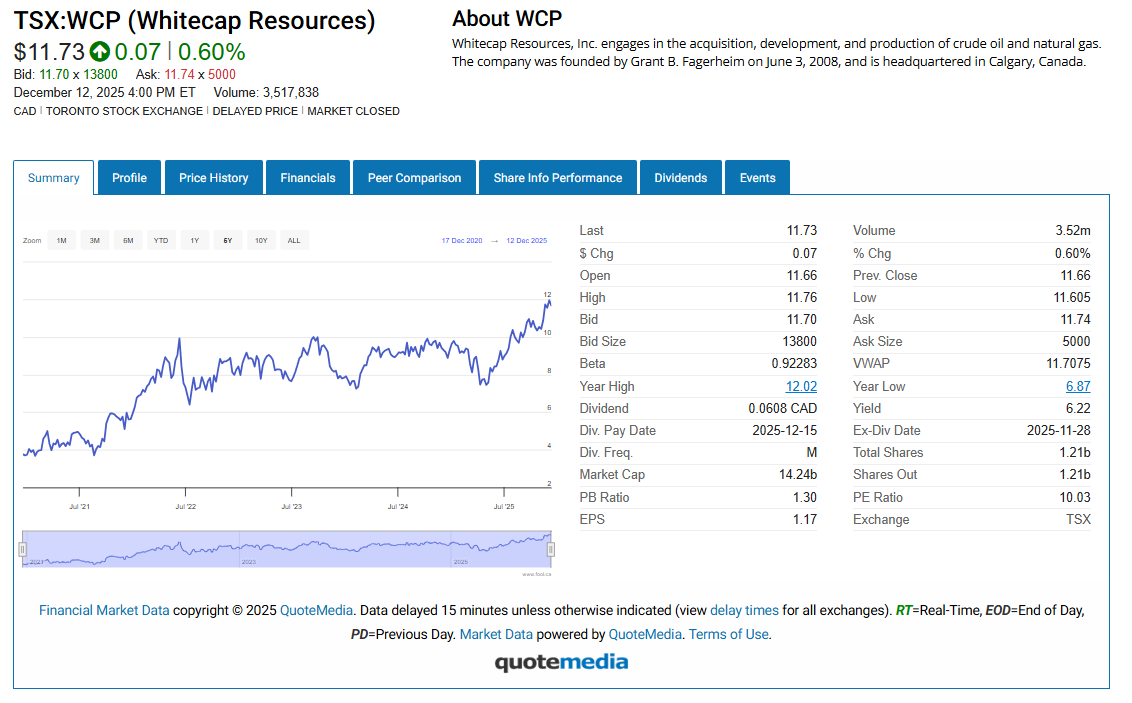Open the Financial Market Data link
Viewport: 1132px width, 703px height.
point(104,610)
